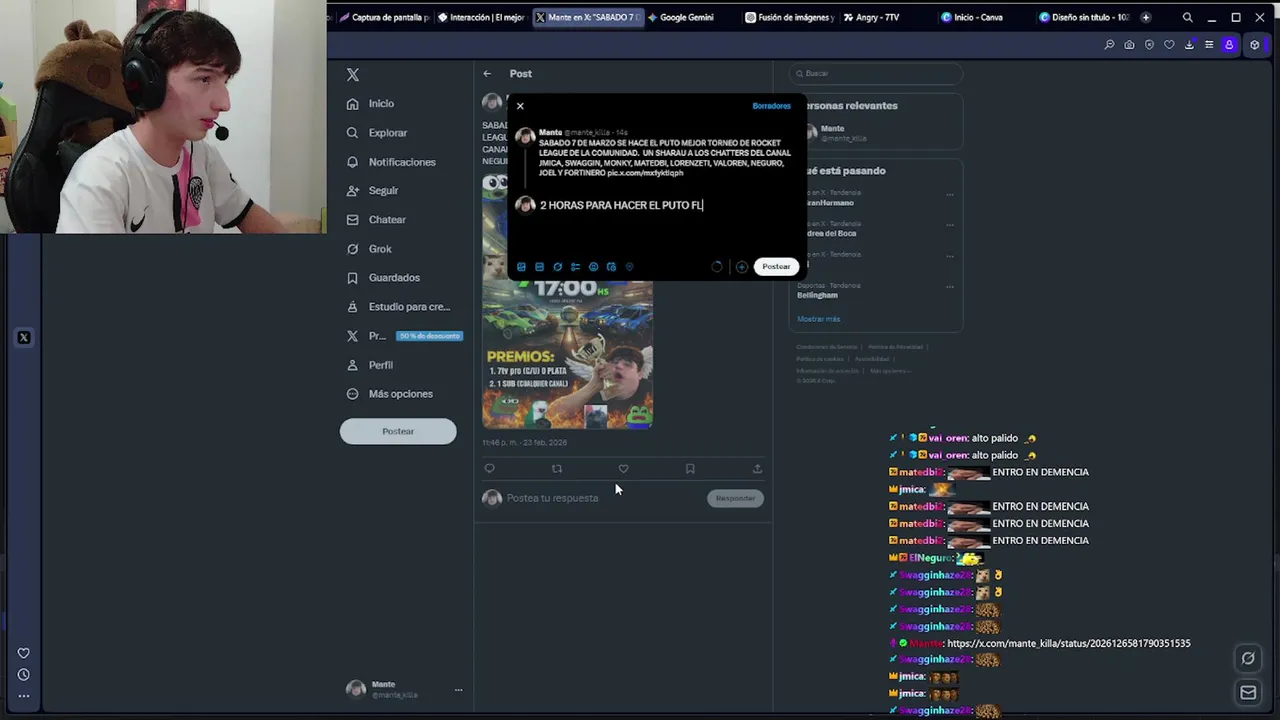Open Estudio para creadores
Viewport: 1280px width, 720px height.
(x=398, y=307)
